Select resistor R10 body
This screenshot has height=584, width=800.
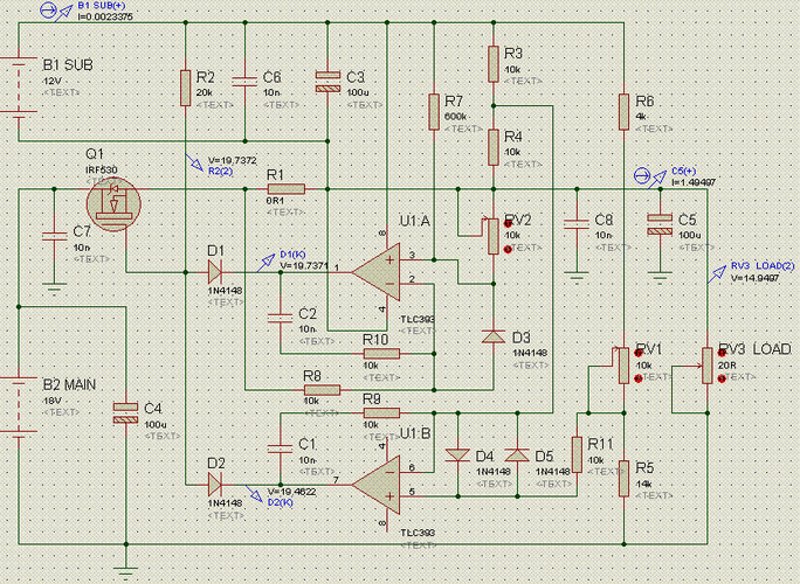click(381, 353)
